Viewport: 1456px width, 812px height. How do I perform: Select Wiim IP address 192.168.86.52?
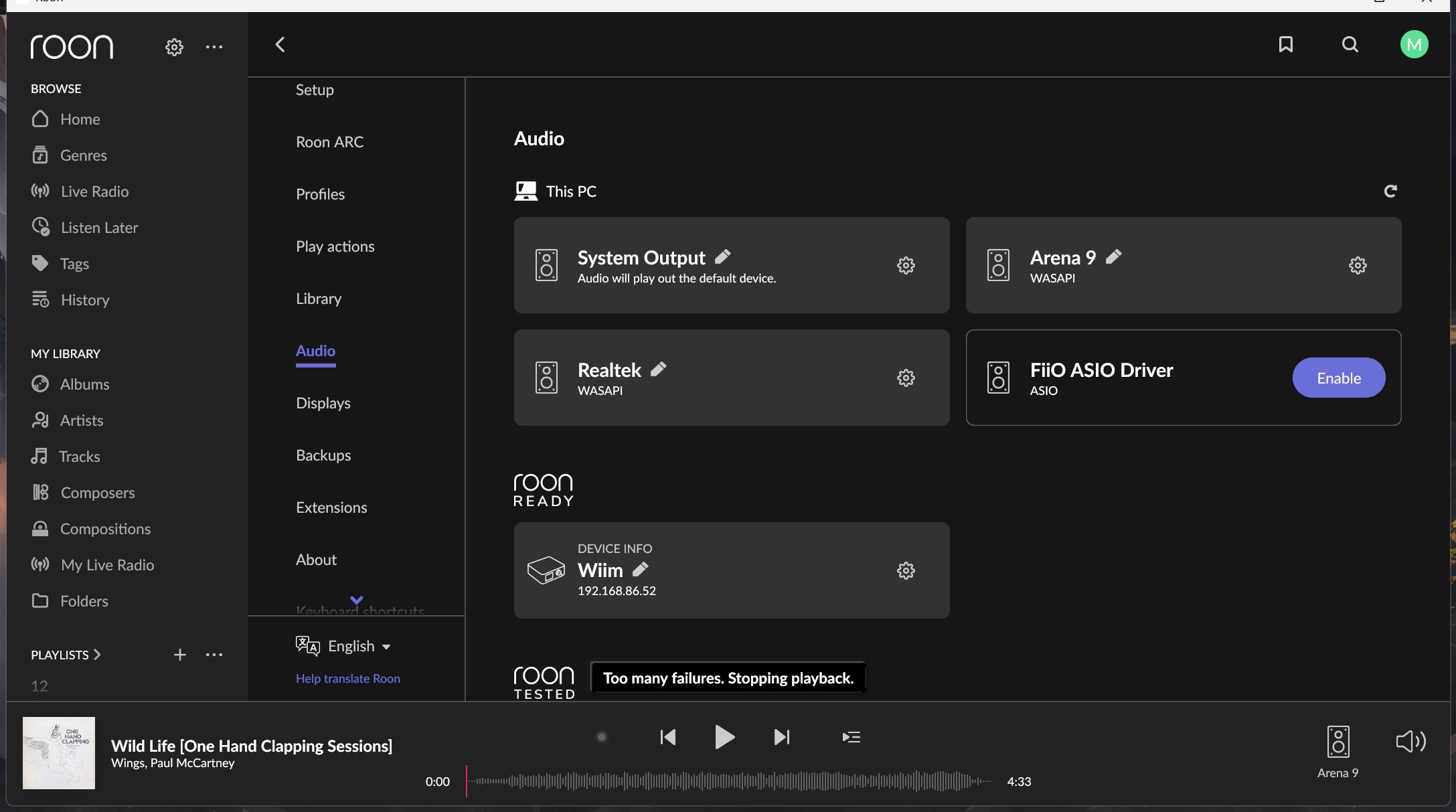point(617,591)
